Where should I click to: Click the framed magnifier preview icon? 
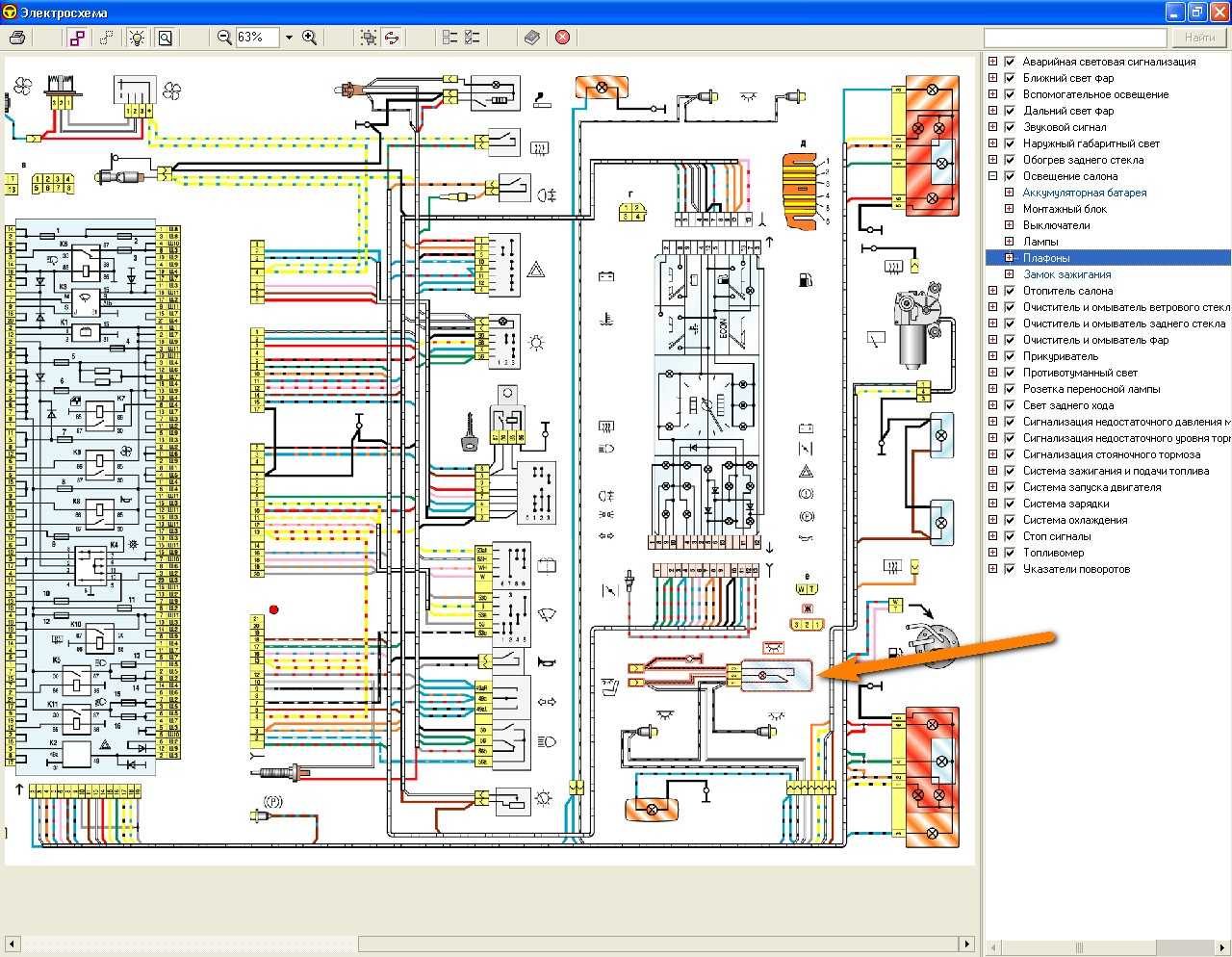(166, 38)
